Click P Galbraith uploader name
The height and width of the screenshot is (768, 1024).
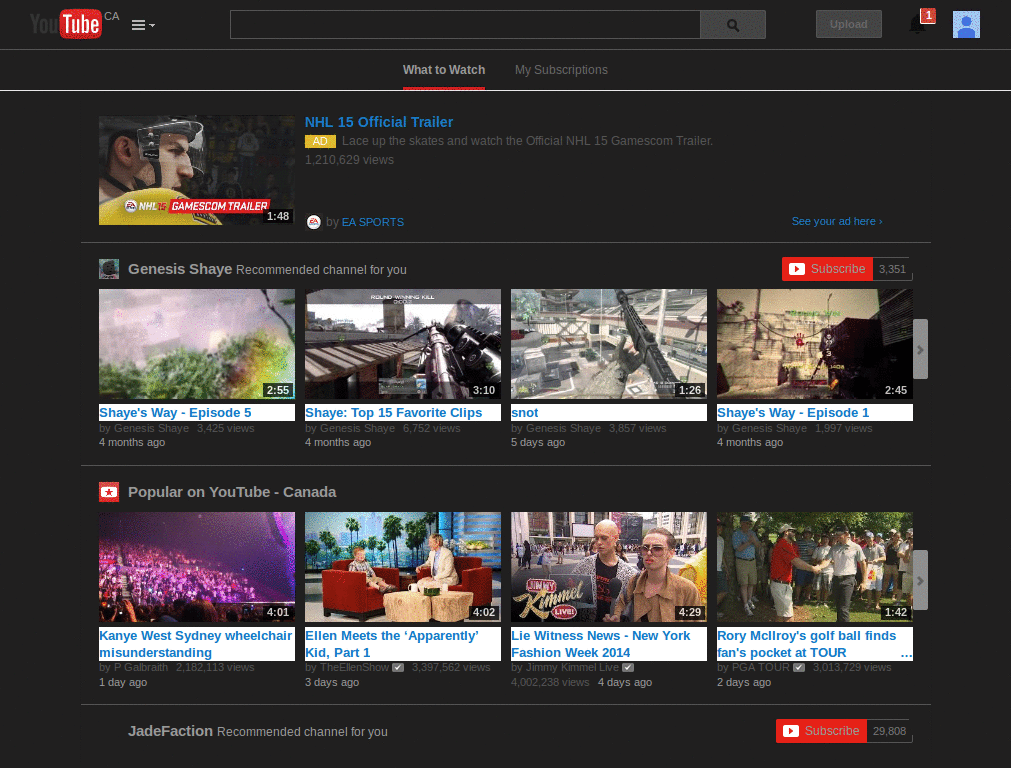click(140, 667)
